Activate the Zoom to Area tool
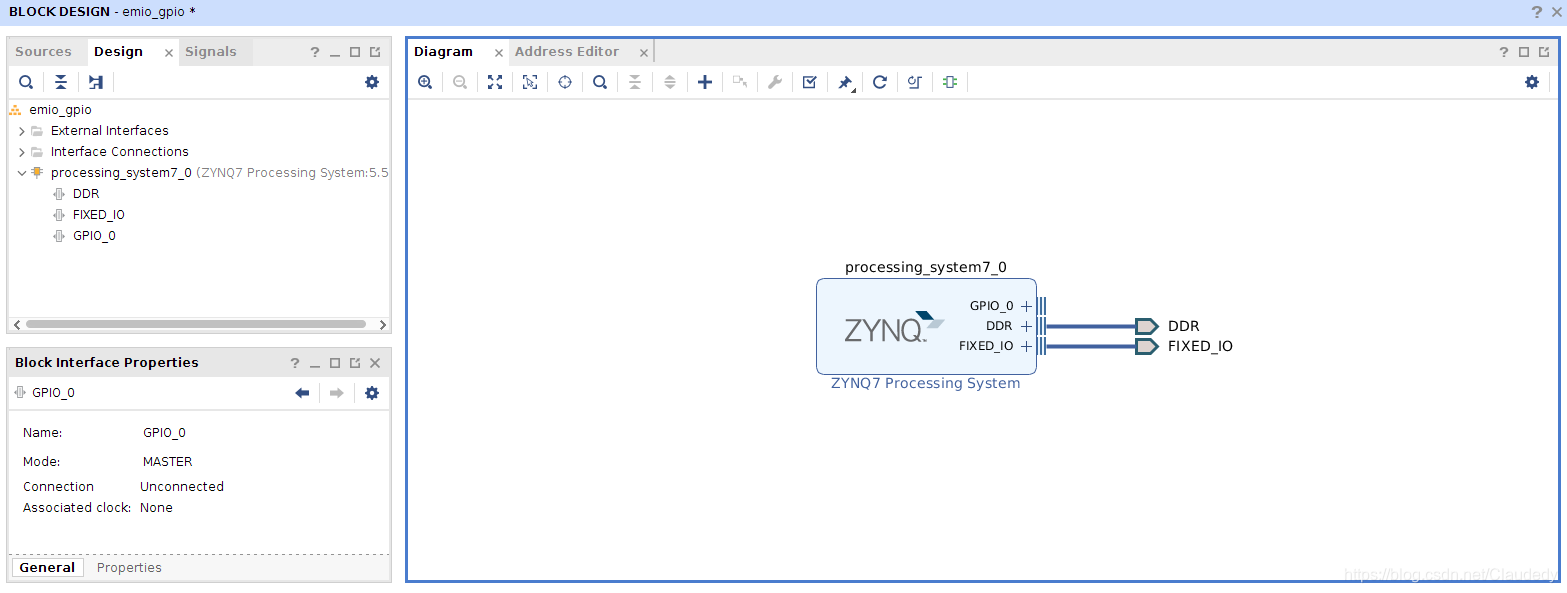This screenshot has height=593, width=1567. tap(530, 82)
